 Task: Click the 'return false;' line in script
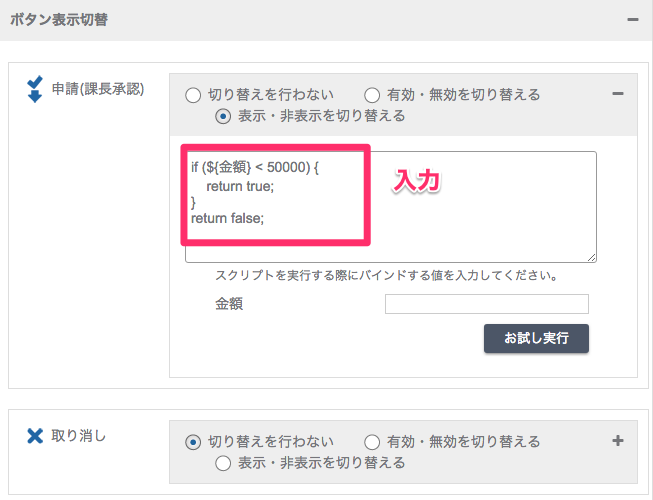227,218
